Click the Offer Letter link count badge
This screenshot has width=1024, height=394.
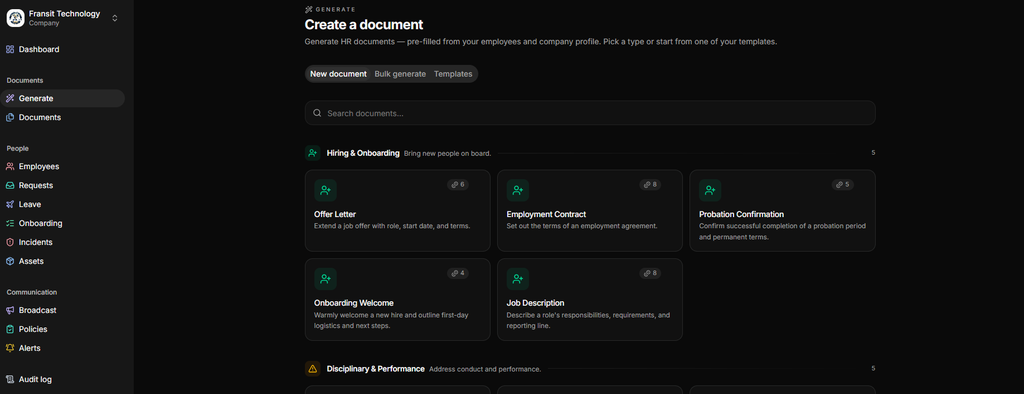coord(458,185)
